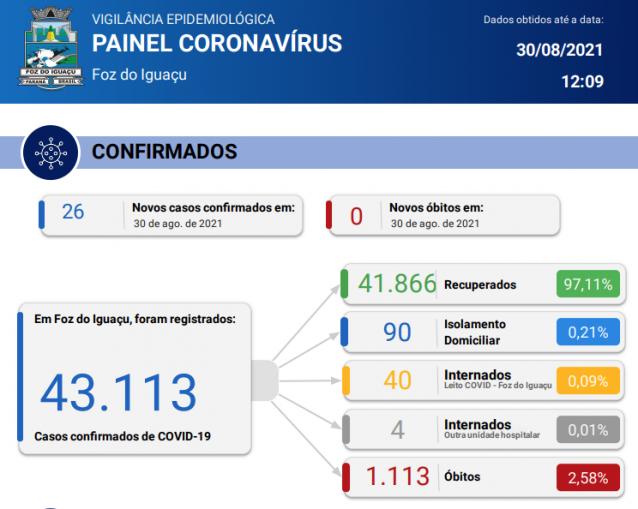Click the new confirmed cases number 26
This screenshot has width=638, height=509.
point(73,212)
